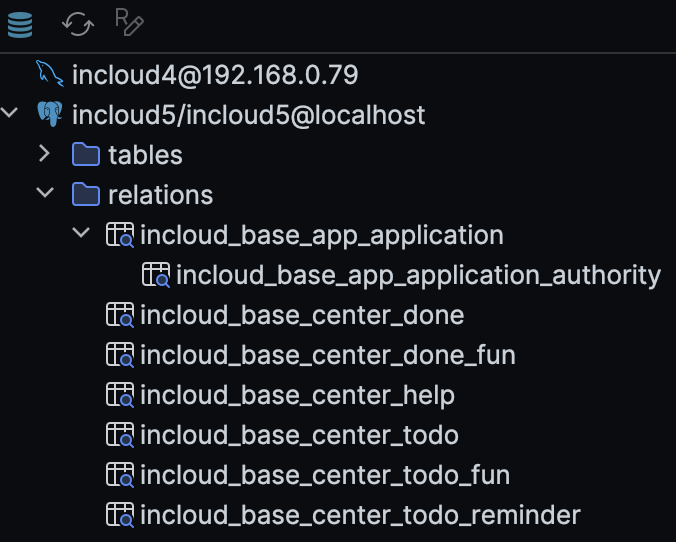
Task: Select the incloud_base_center_done entry
Action: click(302, 315)
